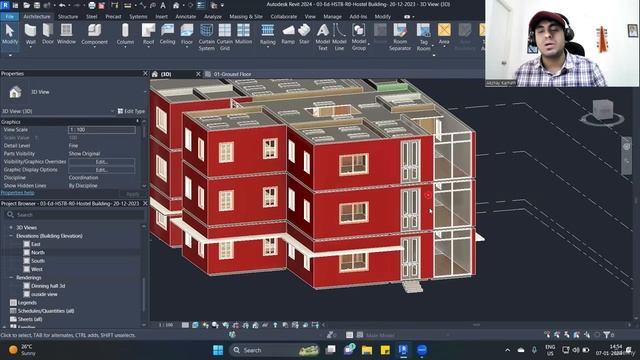Open the East elevation view

click(x=36, y=244)
